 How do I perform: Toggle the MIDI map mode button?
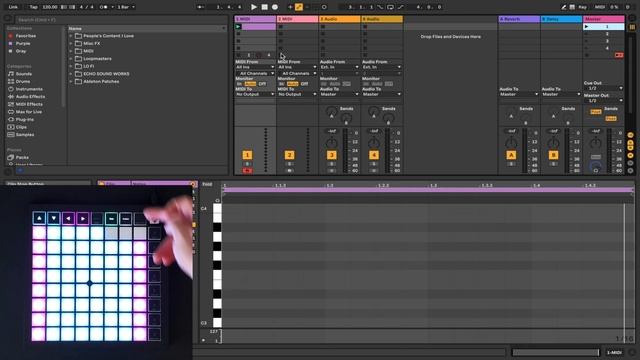[600, 7]
